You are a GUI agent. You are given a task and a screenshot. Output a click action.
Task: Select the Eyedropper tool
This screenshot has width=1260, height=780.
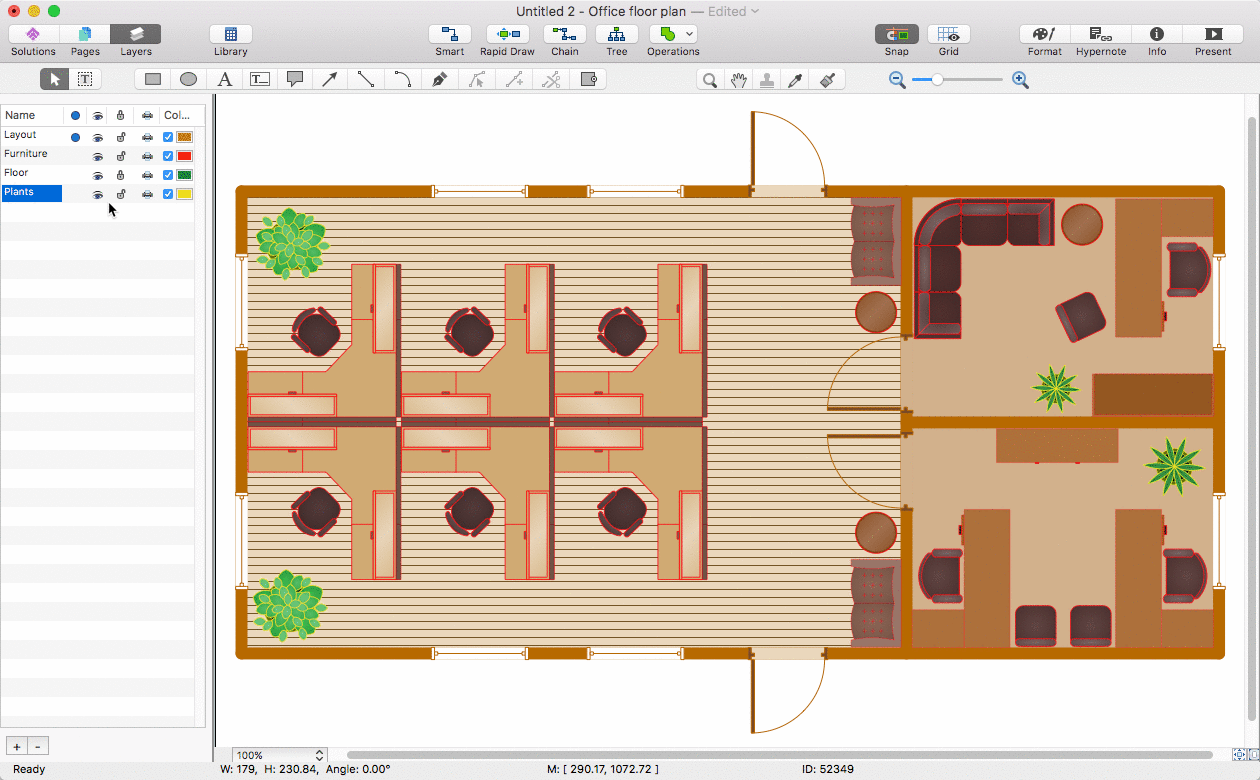coord(796,80)
